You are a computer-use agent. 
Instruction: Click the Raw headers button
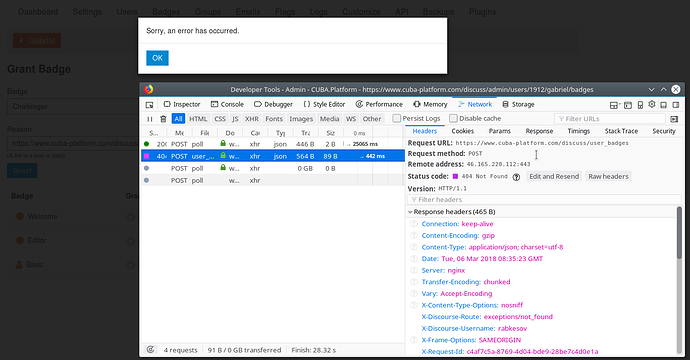[608, 176]
